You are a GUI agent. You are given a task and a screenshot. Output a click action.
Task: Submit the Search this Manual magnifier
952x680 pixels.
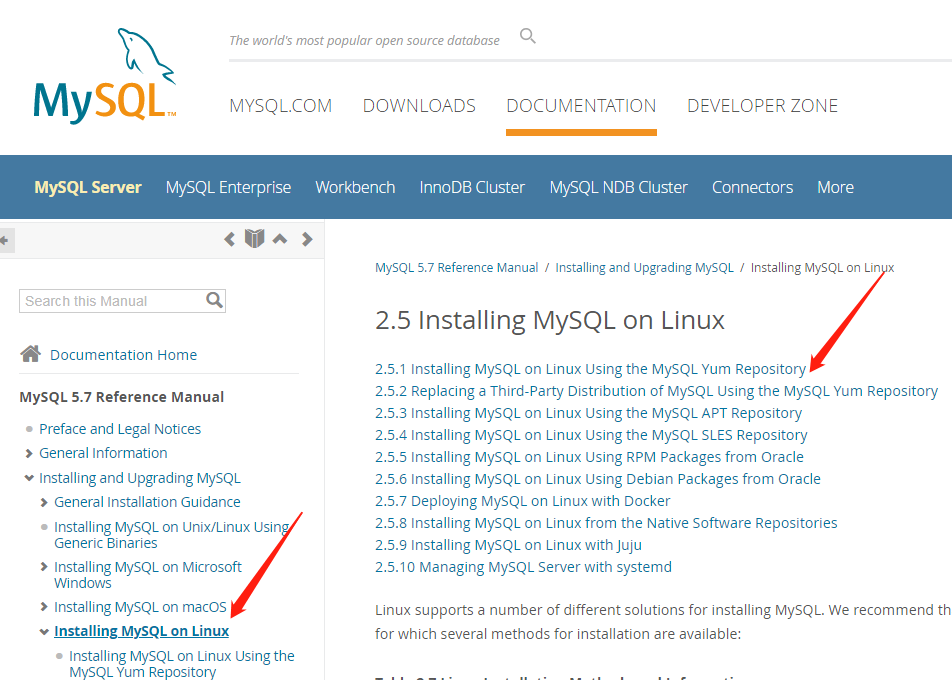(x=214, y=300)
